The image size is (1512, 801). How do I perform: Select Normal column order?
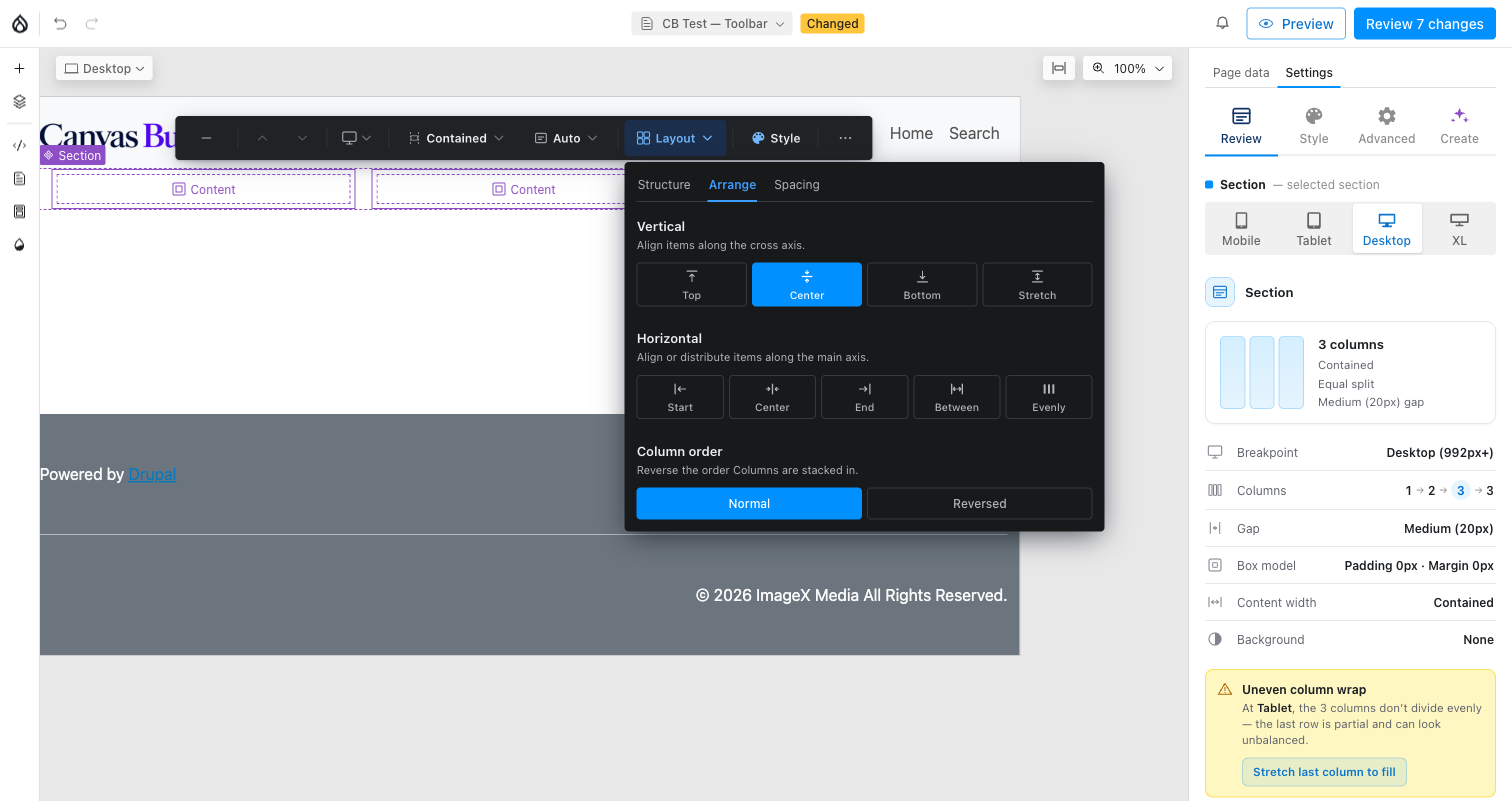pyautogui.click(x=749, y=503)
